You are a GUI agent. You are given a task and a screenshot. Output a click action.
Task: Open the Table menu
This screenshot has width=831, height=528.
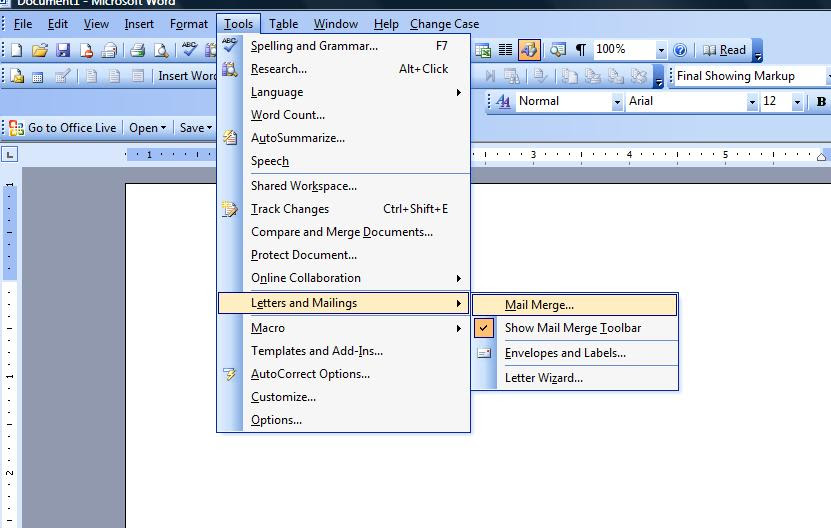pyautogui.click(x=284, y=24)
